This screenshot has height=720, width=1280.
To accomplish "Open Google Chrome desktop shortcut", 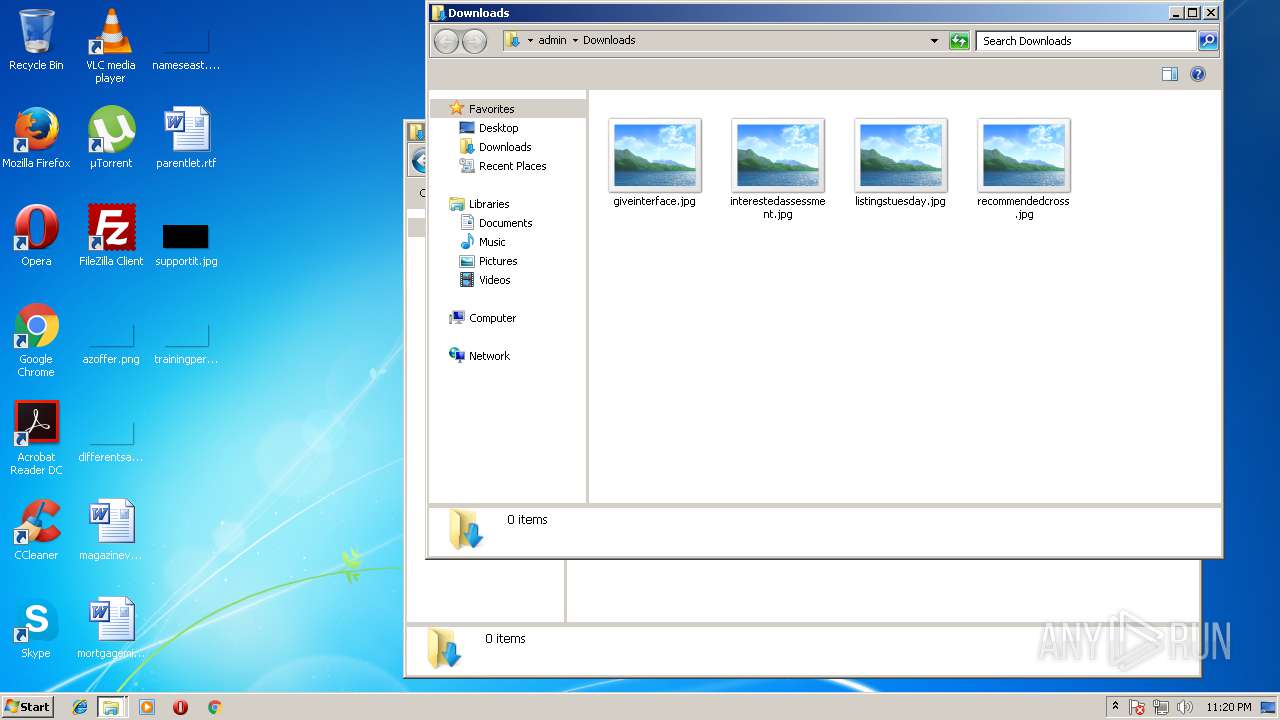I will click(x=36, y=340).
